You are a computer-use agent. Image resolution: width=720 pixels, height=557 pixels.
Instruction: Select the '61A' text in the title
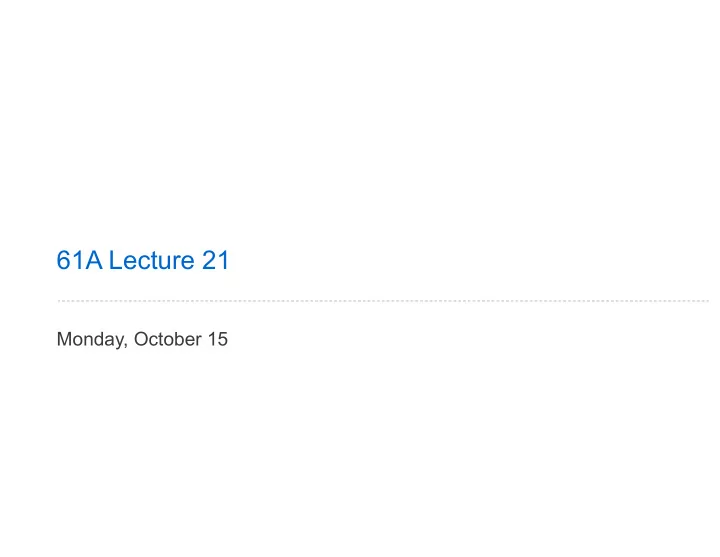point(79,260)
